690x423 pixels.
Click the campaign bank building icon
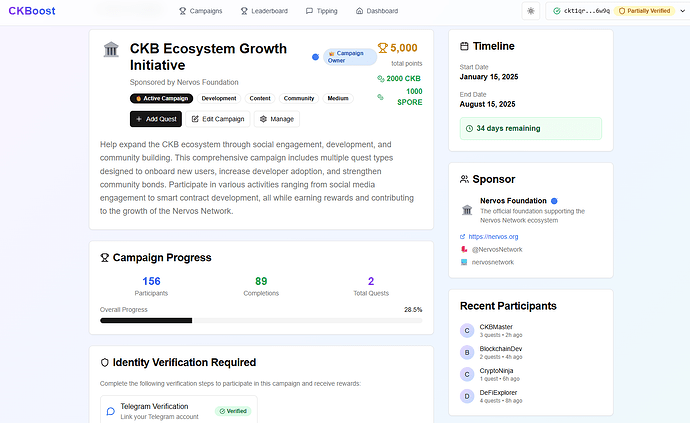[111, 49]
